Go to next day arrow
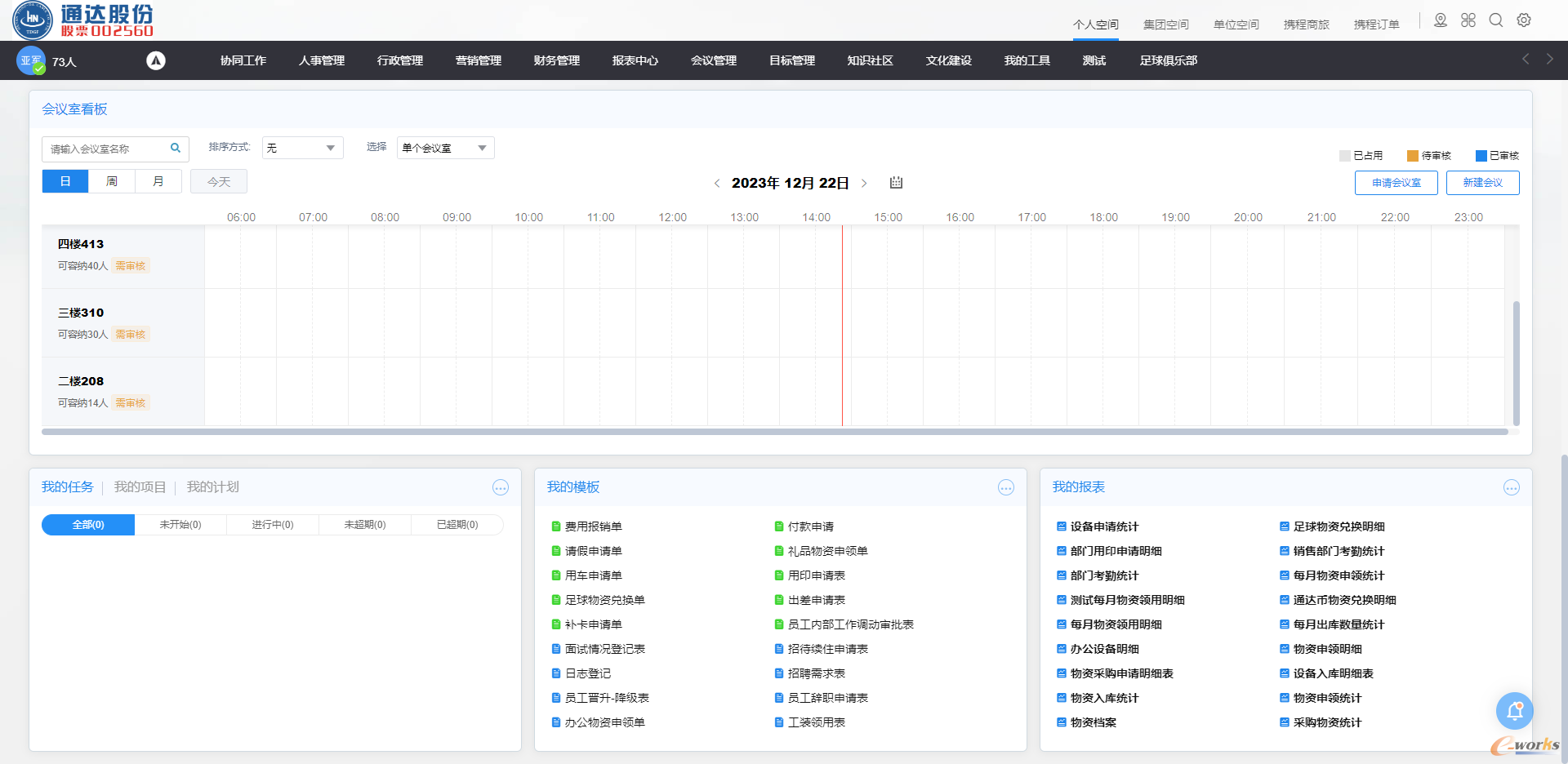 pos(864,184)
